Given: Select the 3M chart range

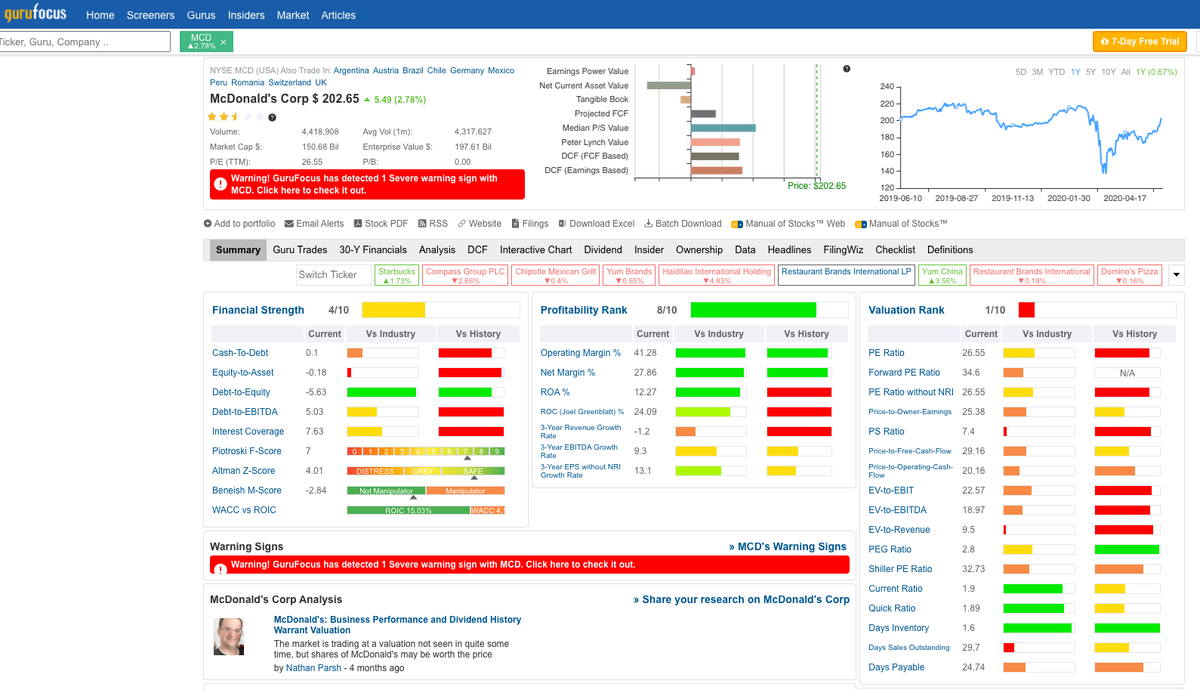Looking at the screenshot, I should tap(1038, 72).
